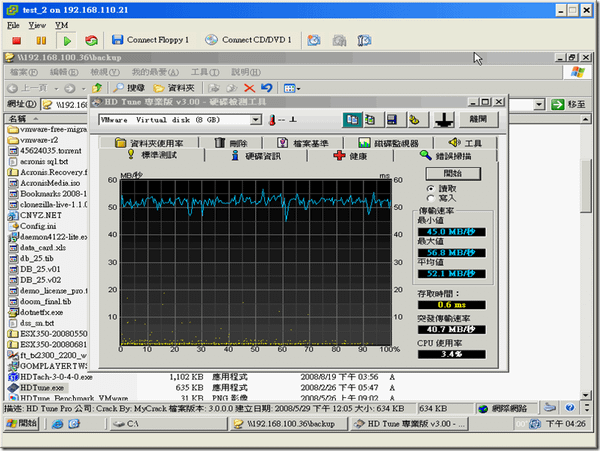Switch to the 資料夾使用率 tab
The image size is (600, 451).
coord(149,143)
